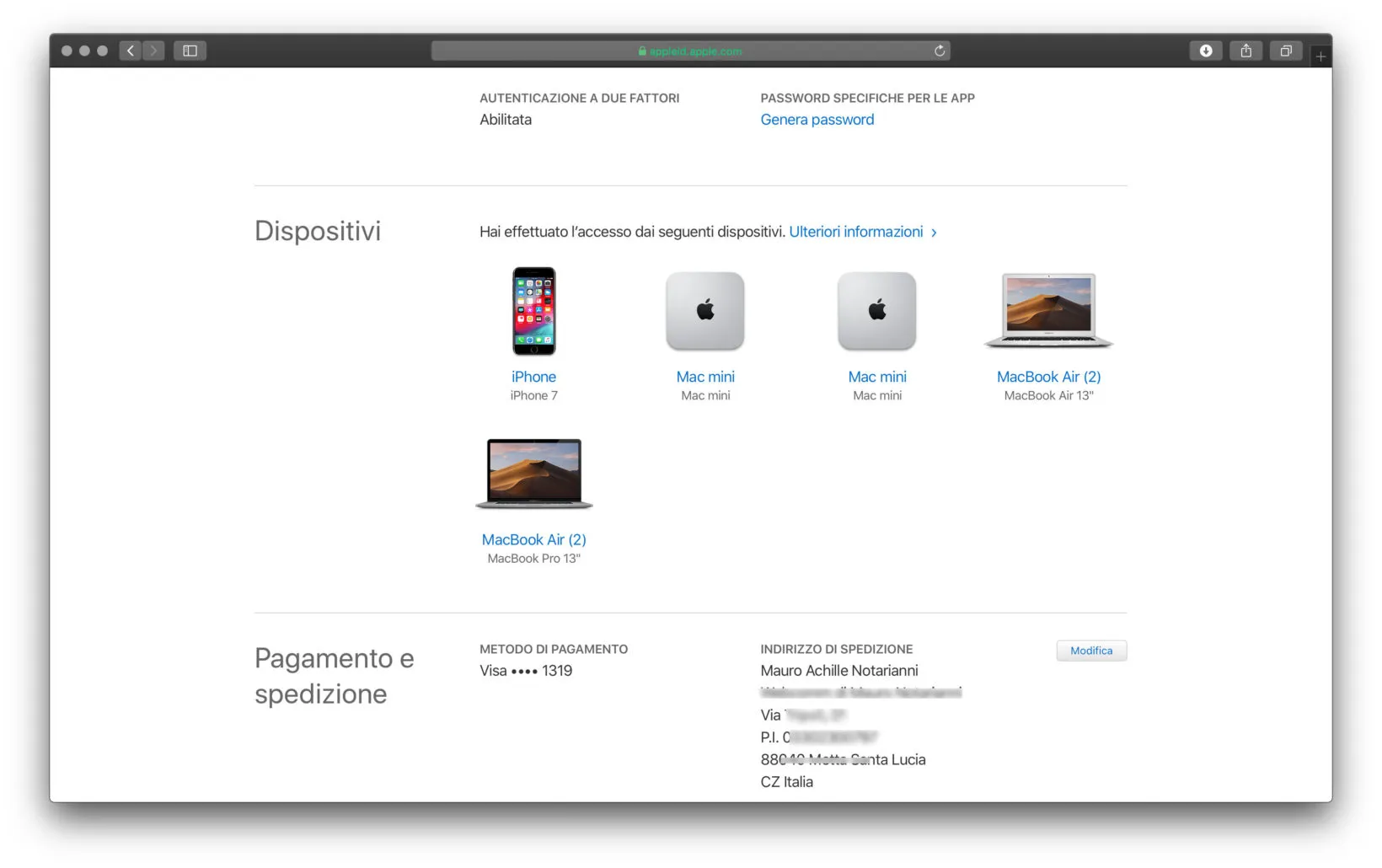Expand details via the Ulteriori informazioni chevron
The width and height of the screenshot is (1382, 868).
(934, 233)
